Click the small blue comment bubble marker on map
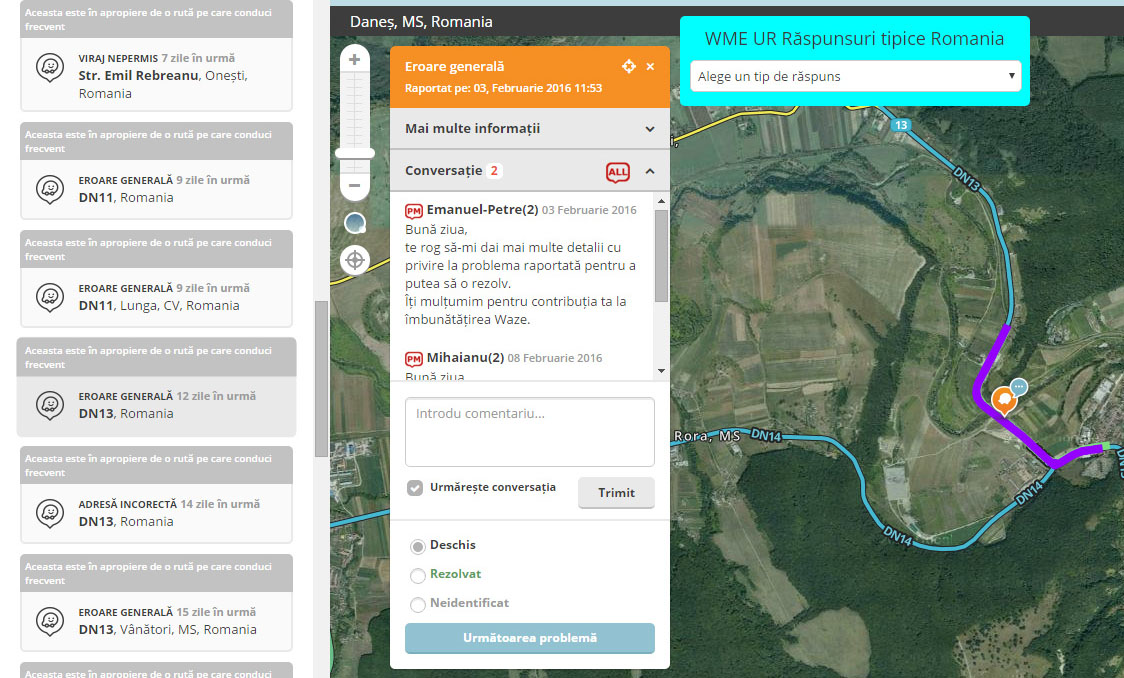The height and width of the screenshot is (678, 1124). coord(1019,387)
